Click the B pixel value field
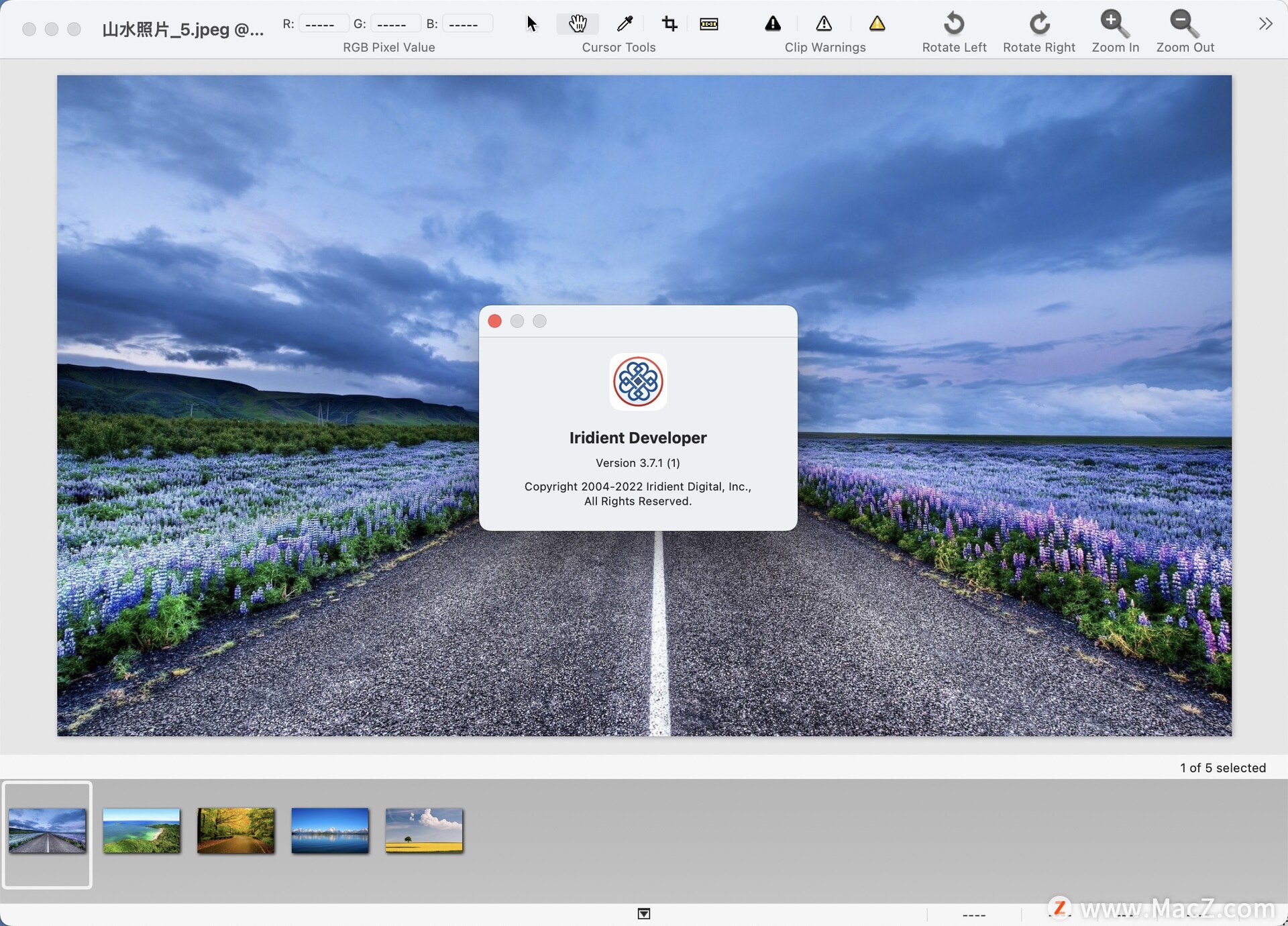 coord(467,24)
